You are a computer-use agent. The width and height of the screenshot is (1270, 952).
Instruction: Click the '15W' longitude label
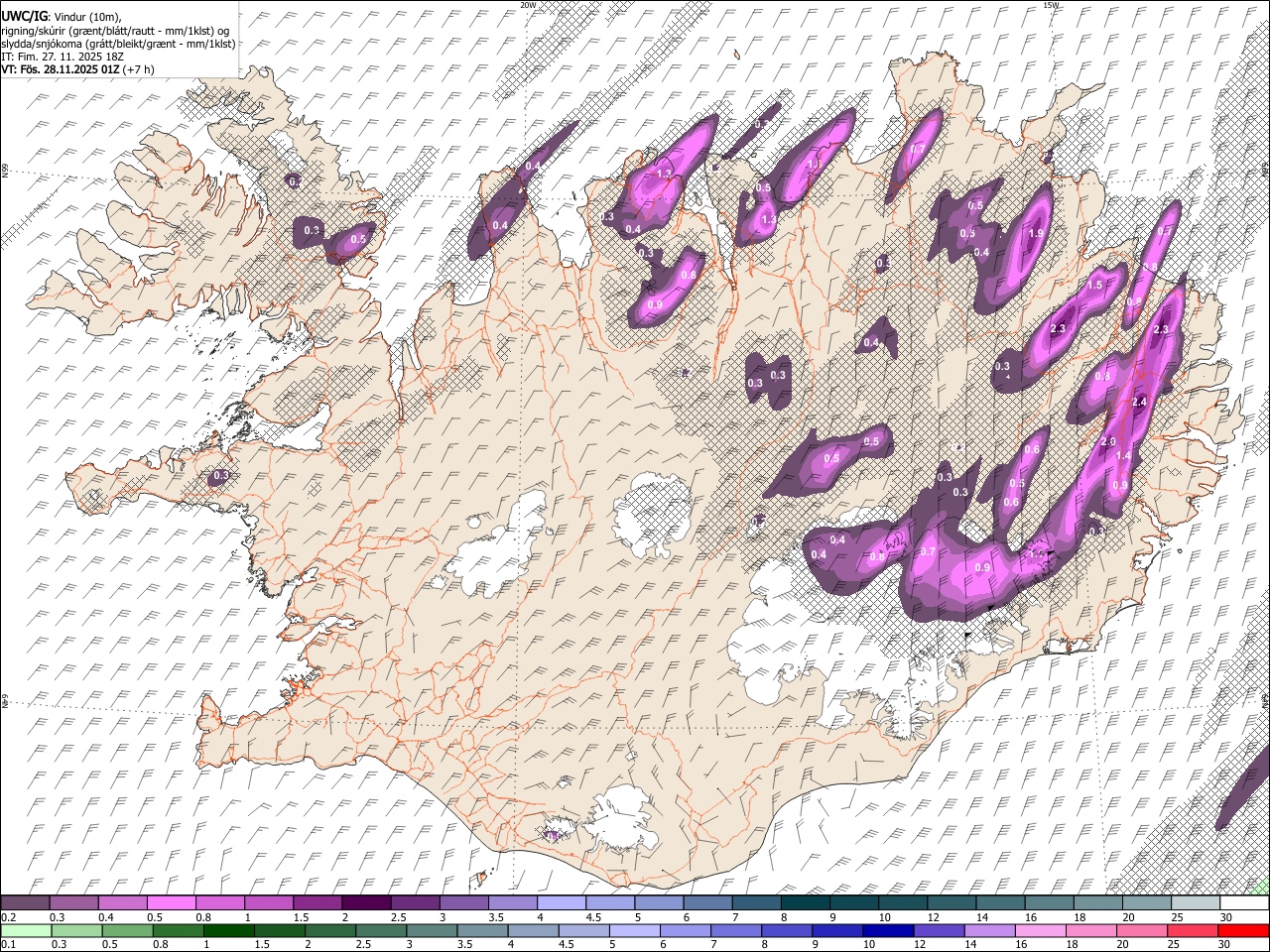1051,5
